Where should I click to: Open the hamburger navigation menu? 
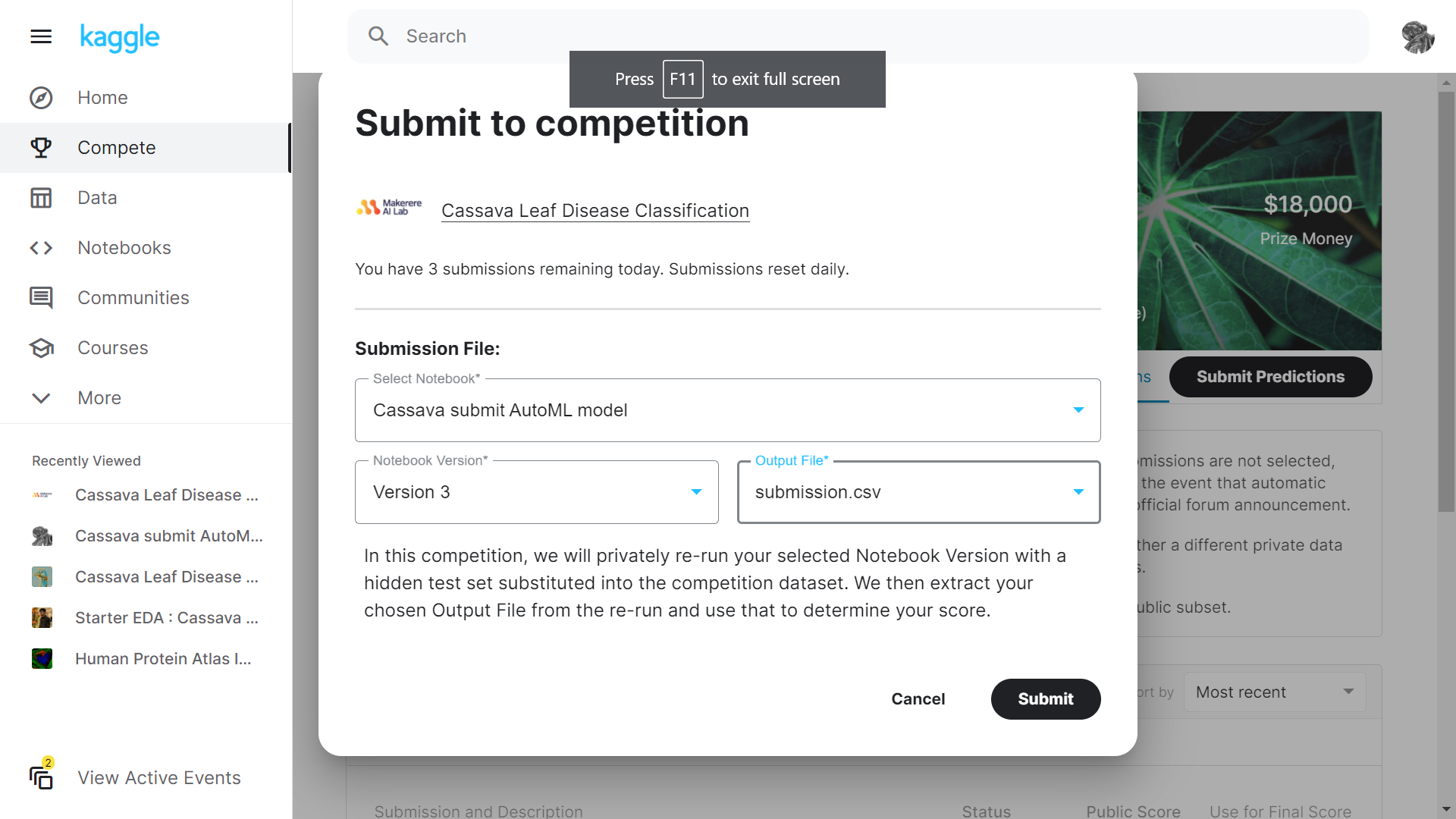tap(41, 36)
